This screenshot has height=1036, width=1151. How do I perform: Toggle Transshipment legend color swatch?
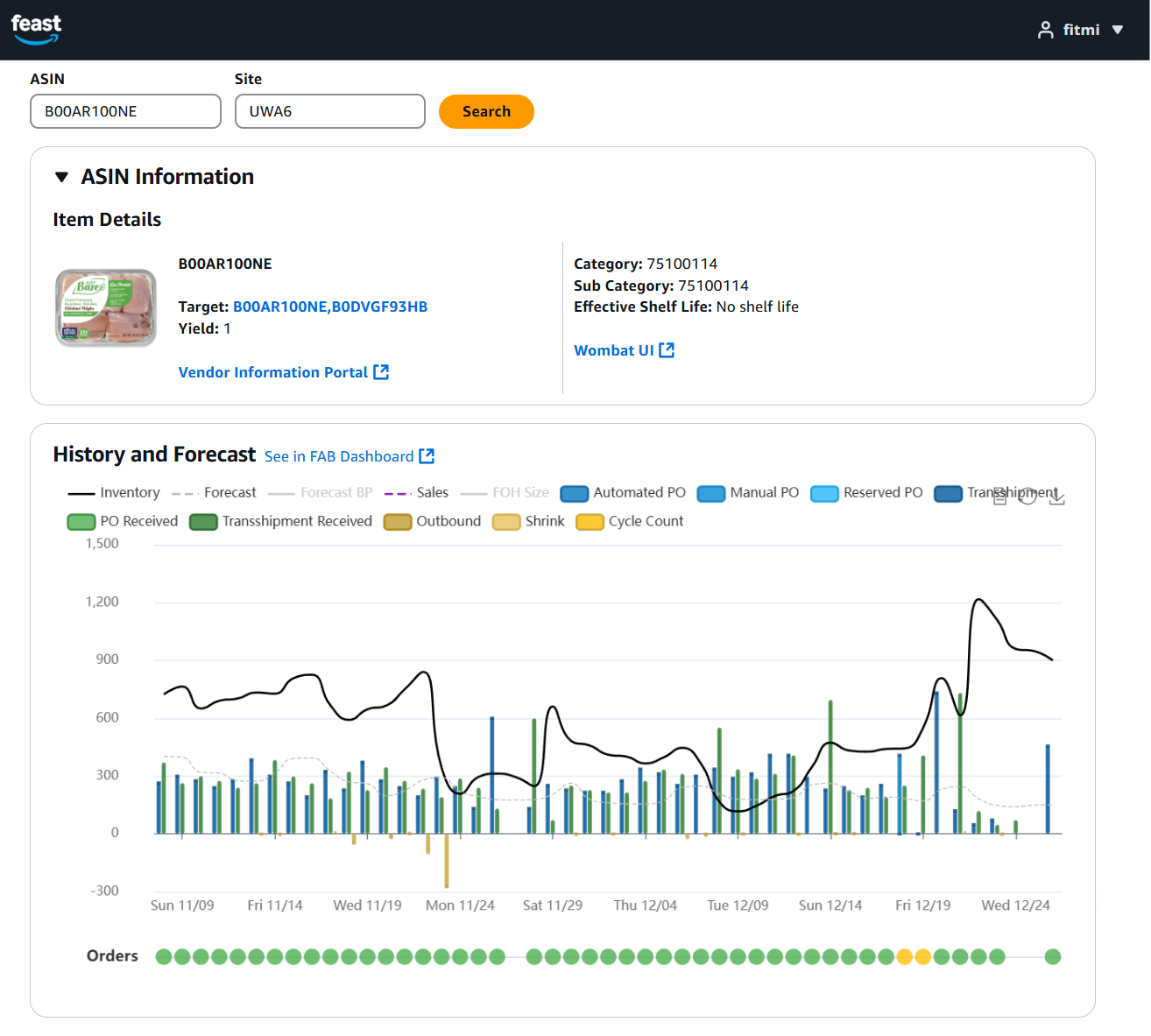point(948,493)
